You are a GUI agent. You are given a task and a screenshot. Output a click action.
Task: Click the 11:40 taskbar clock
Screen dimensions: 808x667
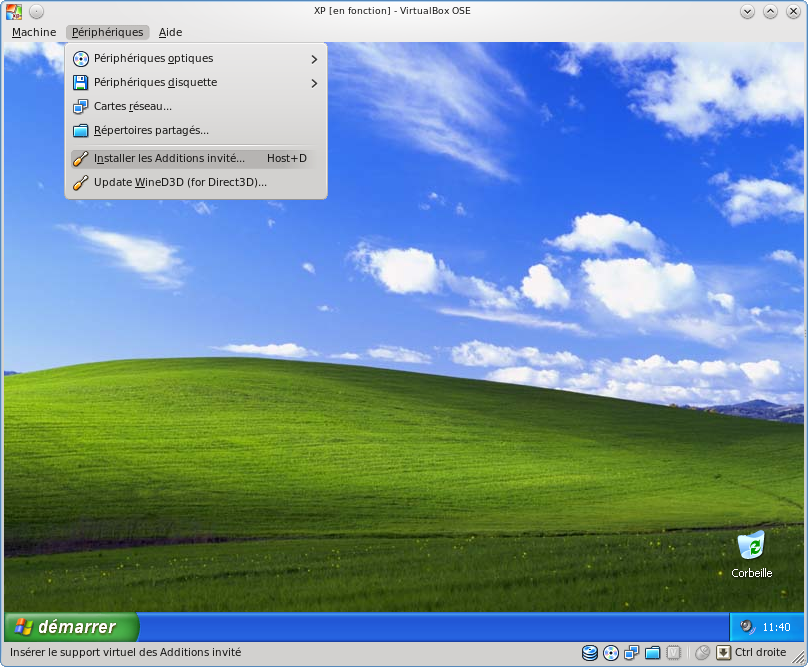pyautogui.click(x=776, y=628)
